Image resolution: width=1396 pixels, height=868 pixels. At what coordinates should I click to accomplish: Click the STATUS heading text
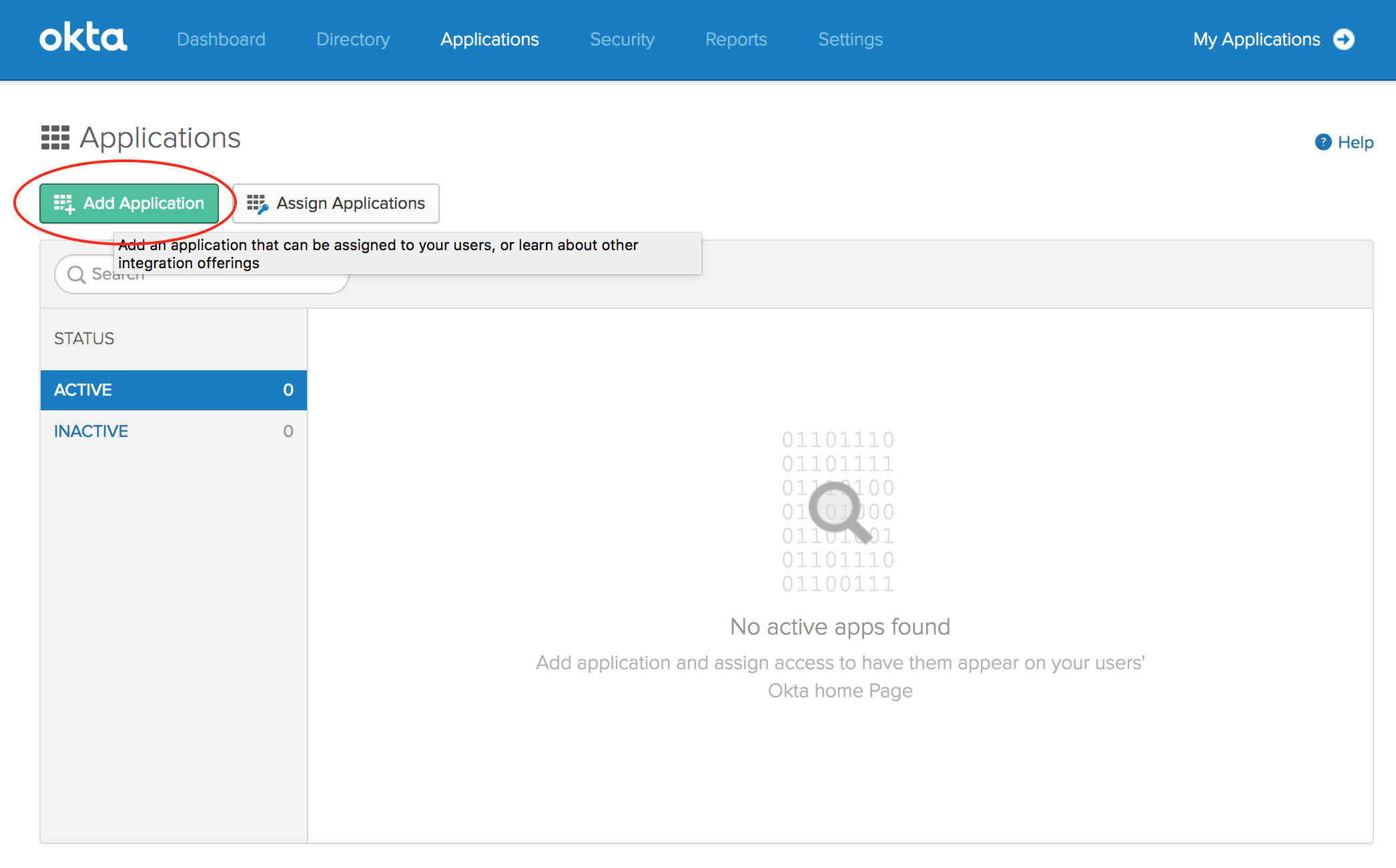84,338
